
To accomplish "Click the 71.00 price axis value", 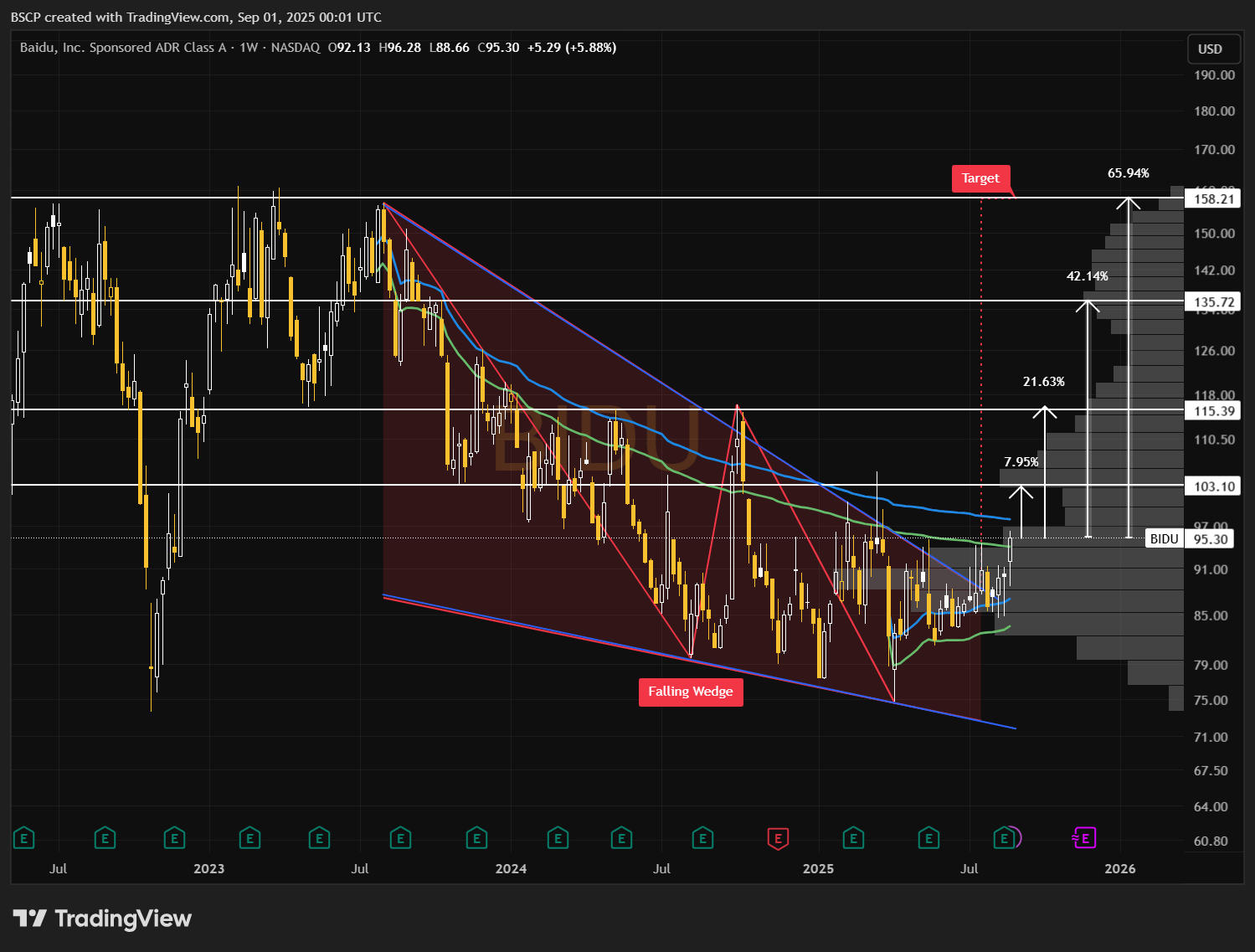I will coord(1211,738).
